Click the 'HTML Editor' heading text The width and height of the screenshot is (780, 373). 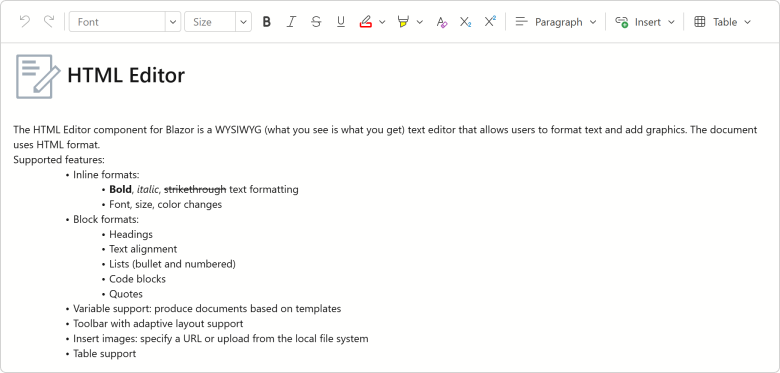(x=126, y=75)
